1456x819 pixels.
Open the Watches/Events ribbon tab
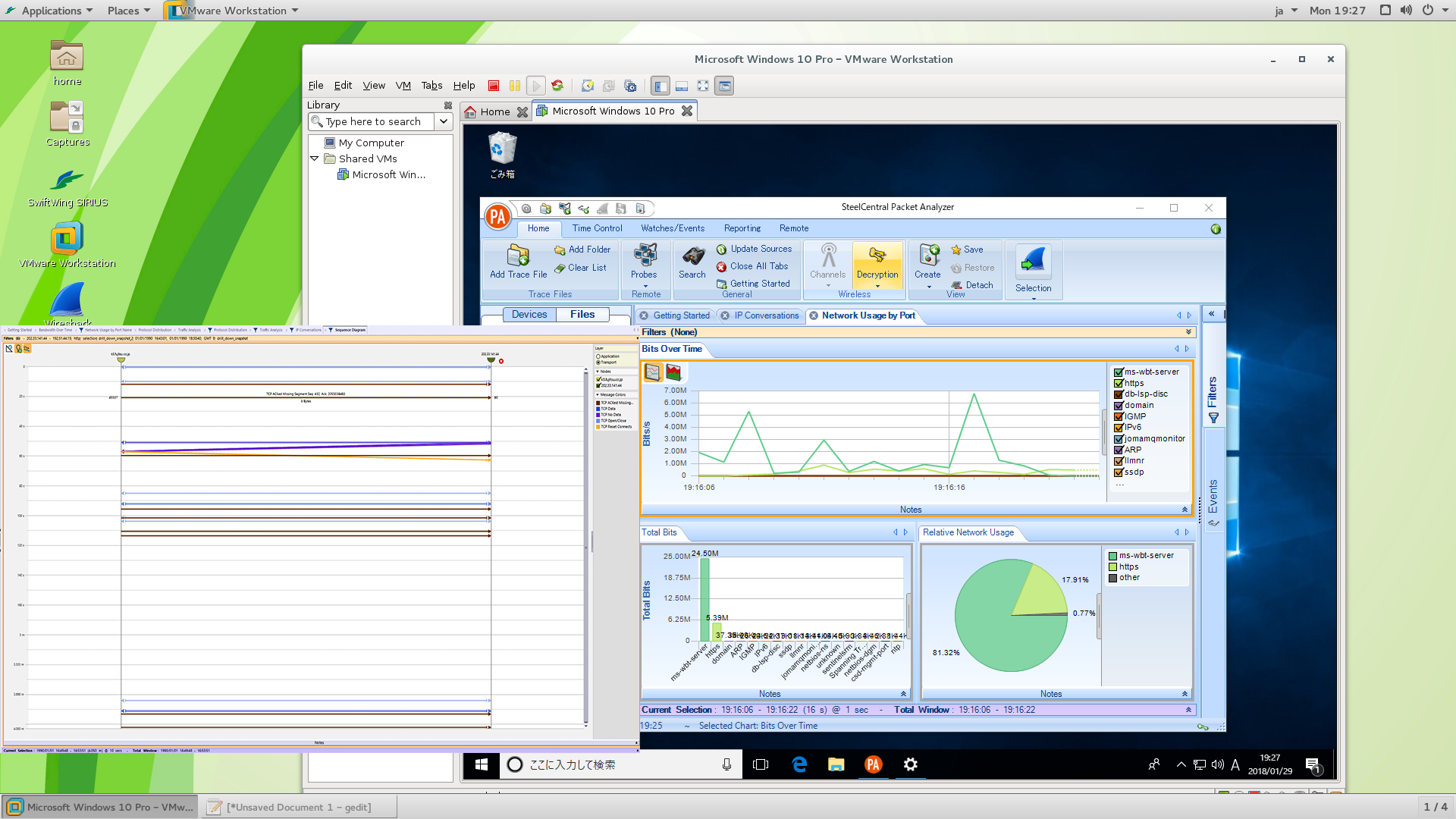673,228
